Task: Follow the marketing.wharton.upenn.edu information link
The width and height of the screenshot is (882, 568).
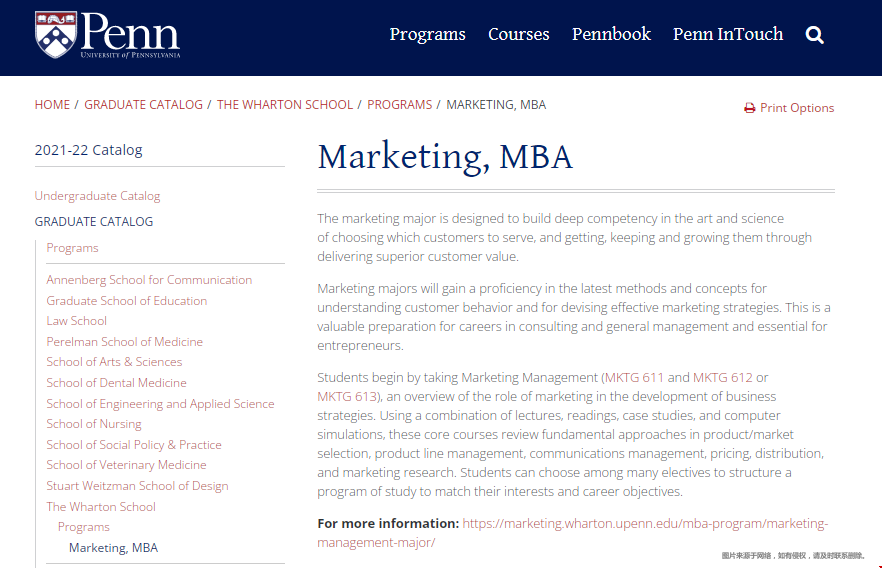Action: [x=573, y=533]
